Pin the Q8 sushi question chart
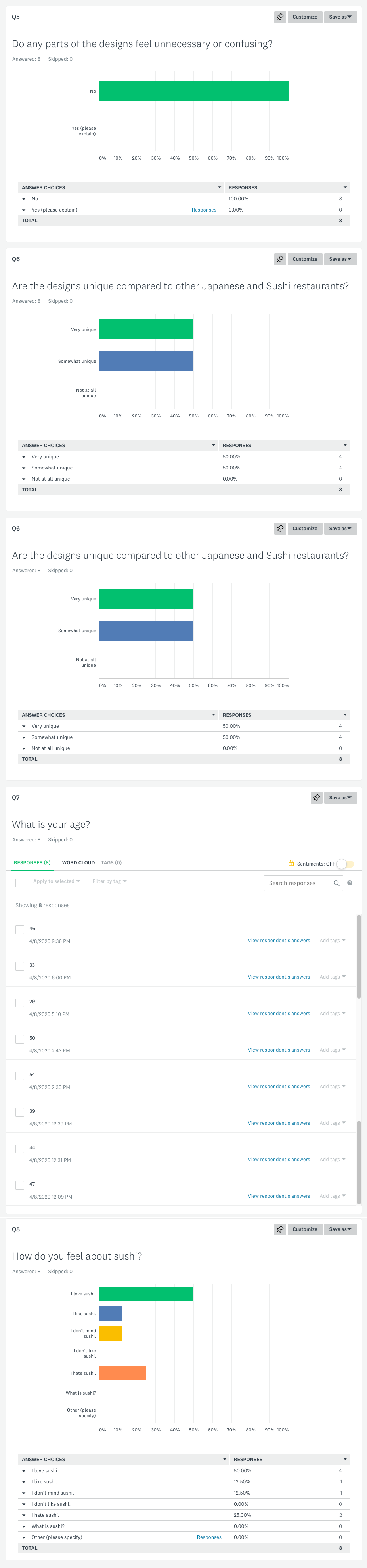 [x=279, y=1229]
